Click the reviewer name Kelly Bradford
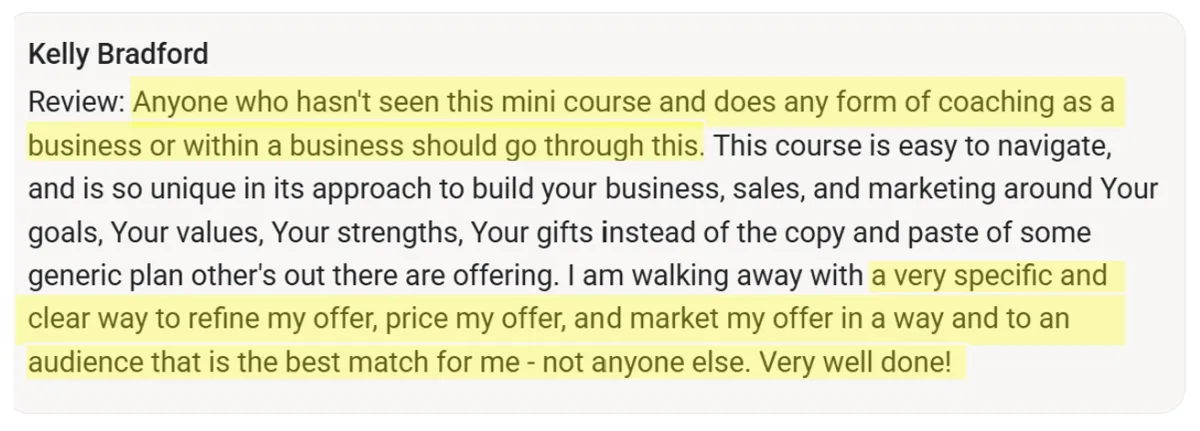Viewport: 1200px width, 431px height. coord(118,54)
